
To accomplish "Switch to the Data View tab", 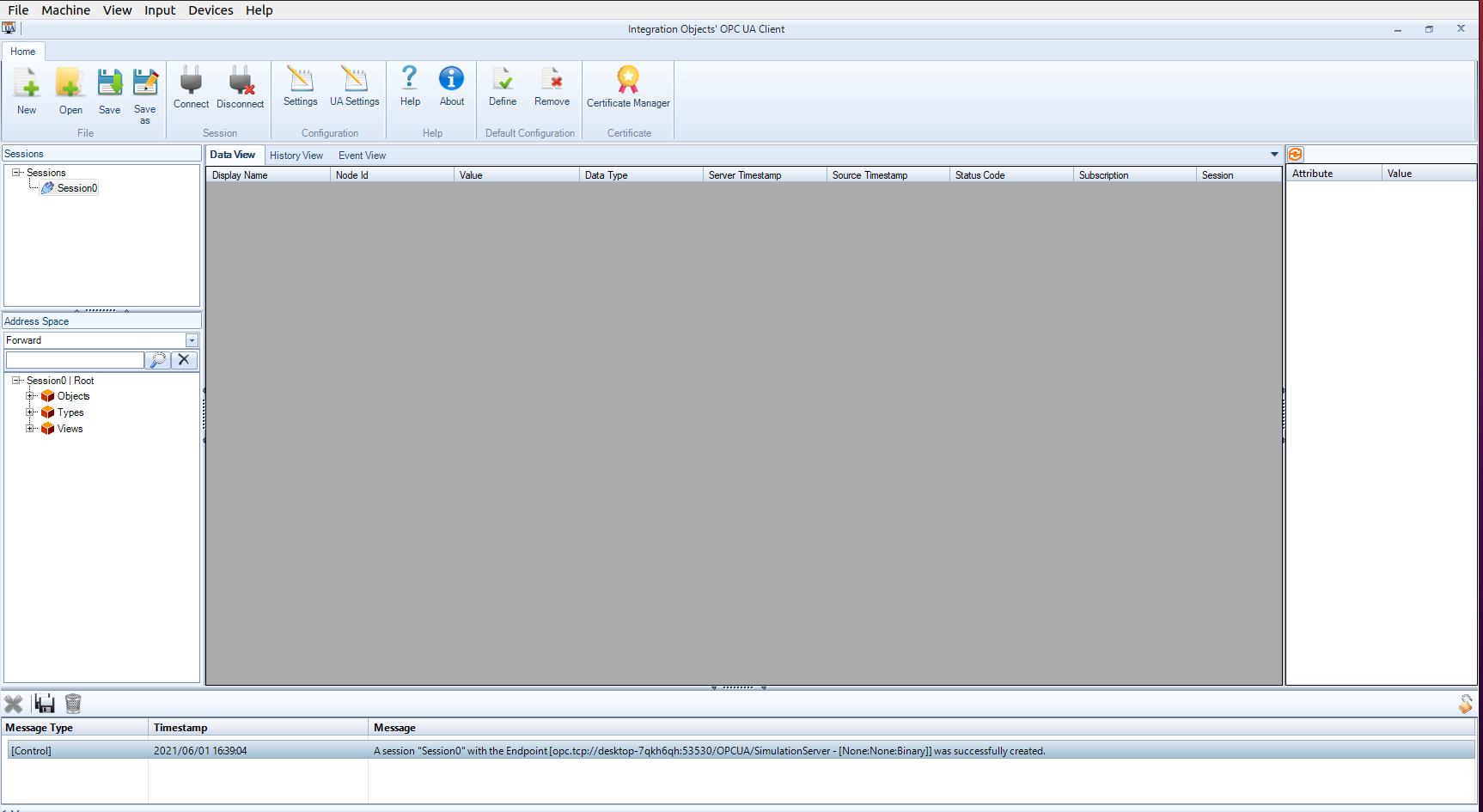I will [x=232, y=155].
